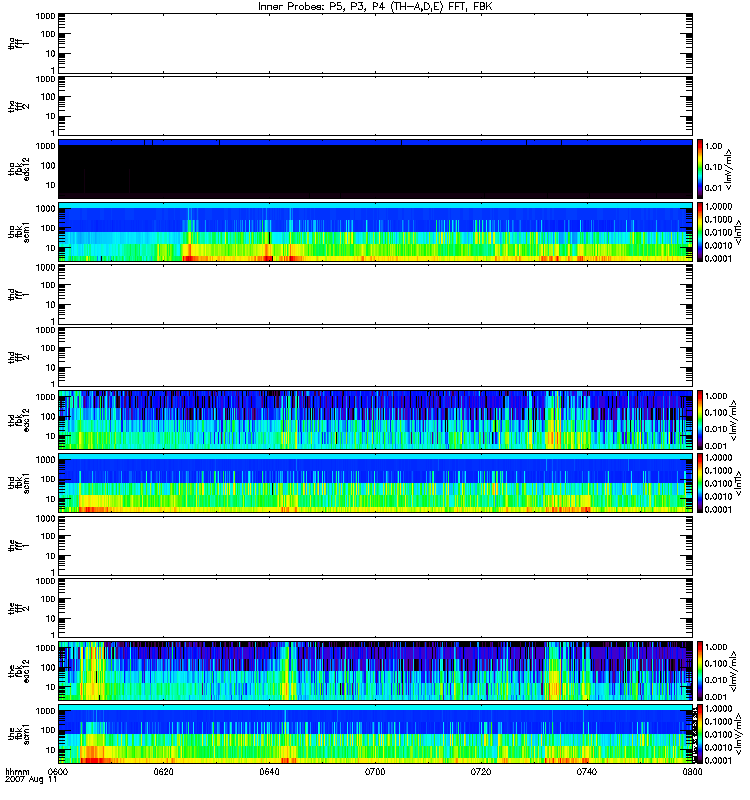Click the tha fbk scm1 color bar
Image resolution: width=750 pixels, height=800 pixels.
(700, 232)
